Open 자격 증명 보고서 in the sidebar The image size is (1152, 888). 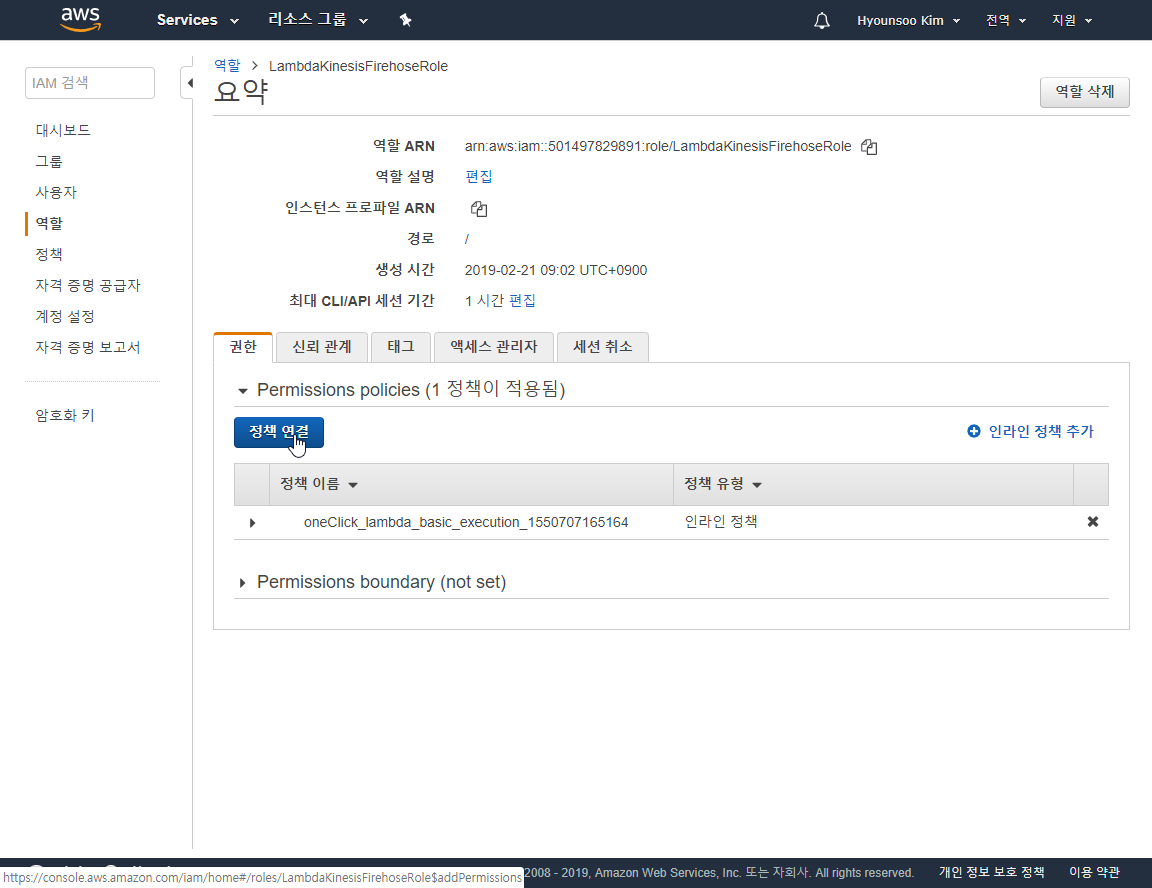coord(87,347)
